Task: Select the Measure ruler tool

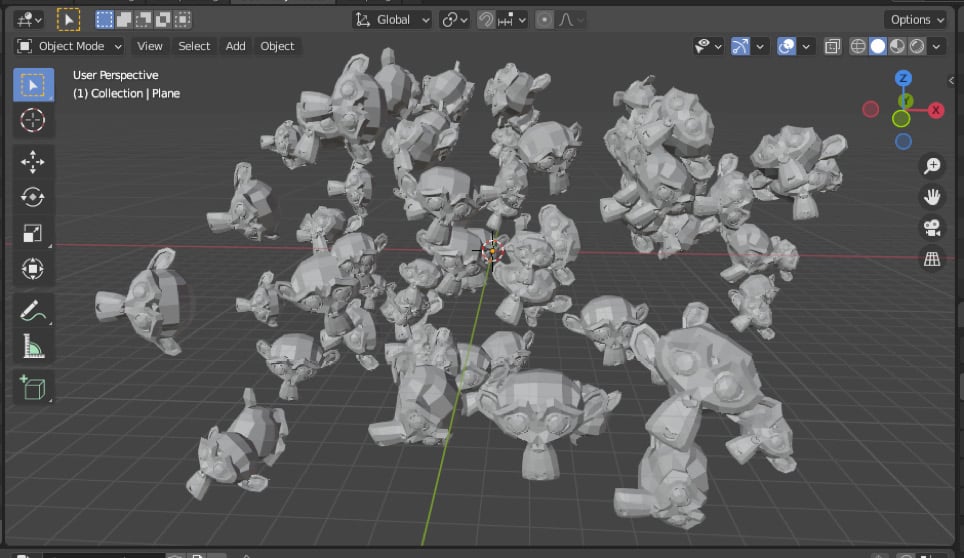Action: pos(33,346)
